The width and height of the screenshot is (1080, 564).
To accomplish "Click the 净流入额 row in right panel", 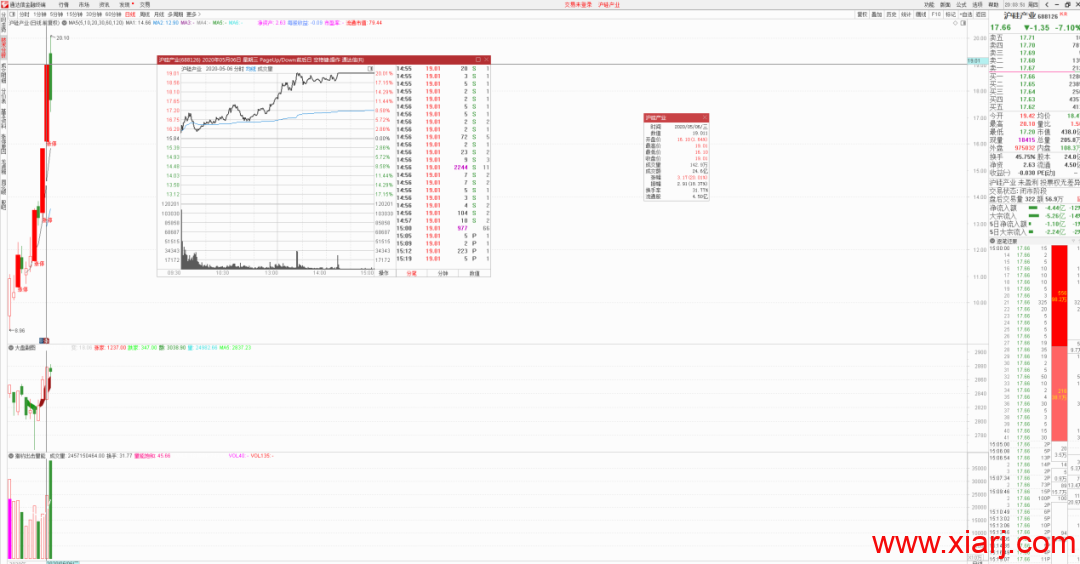I will click(x=1034, y=207).
